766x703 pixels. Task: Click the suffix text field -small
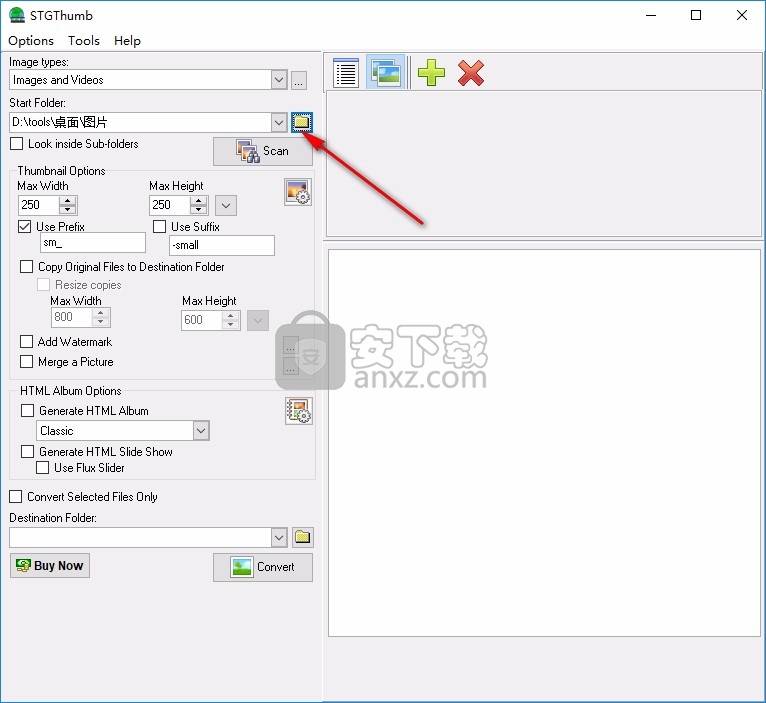click(x=222, y=245)
